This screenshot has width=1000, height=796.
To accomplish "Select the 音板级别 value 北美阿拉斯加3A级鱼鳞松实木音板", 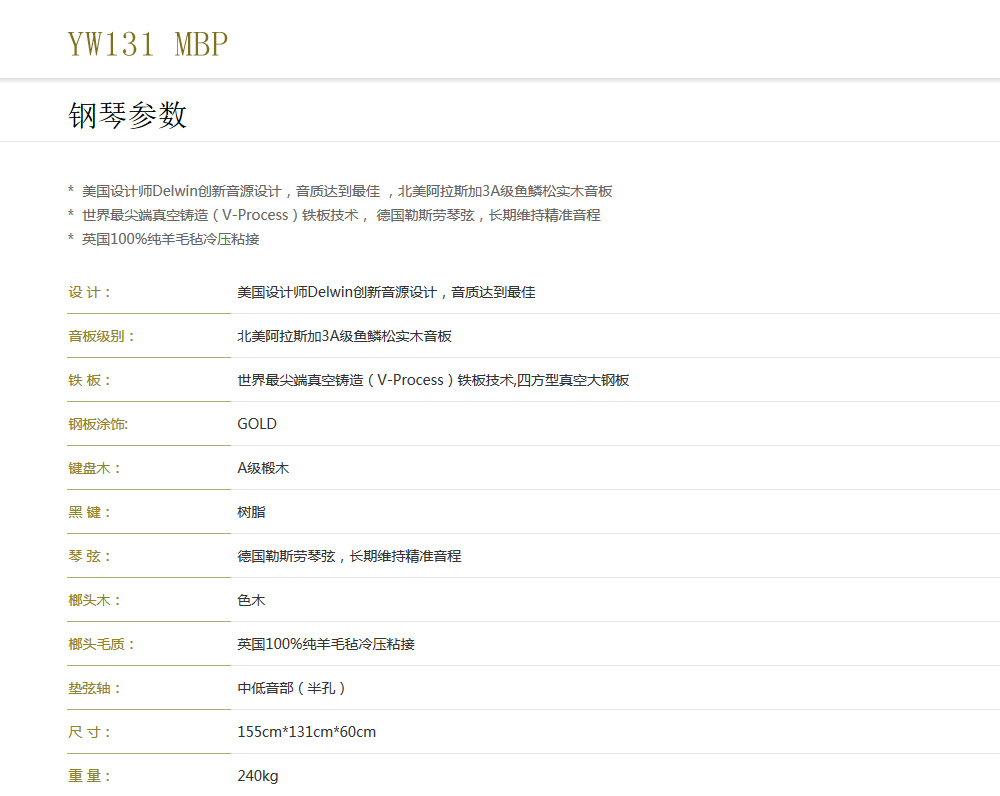I will pos(344,336).
